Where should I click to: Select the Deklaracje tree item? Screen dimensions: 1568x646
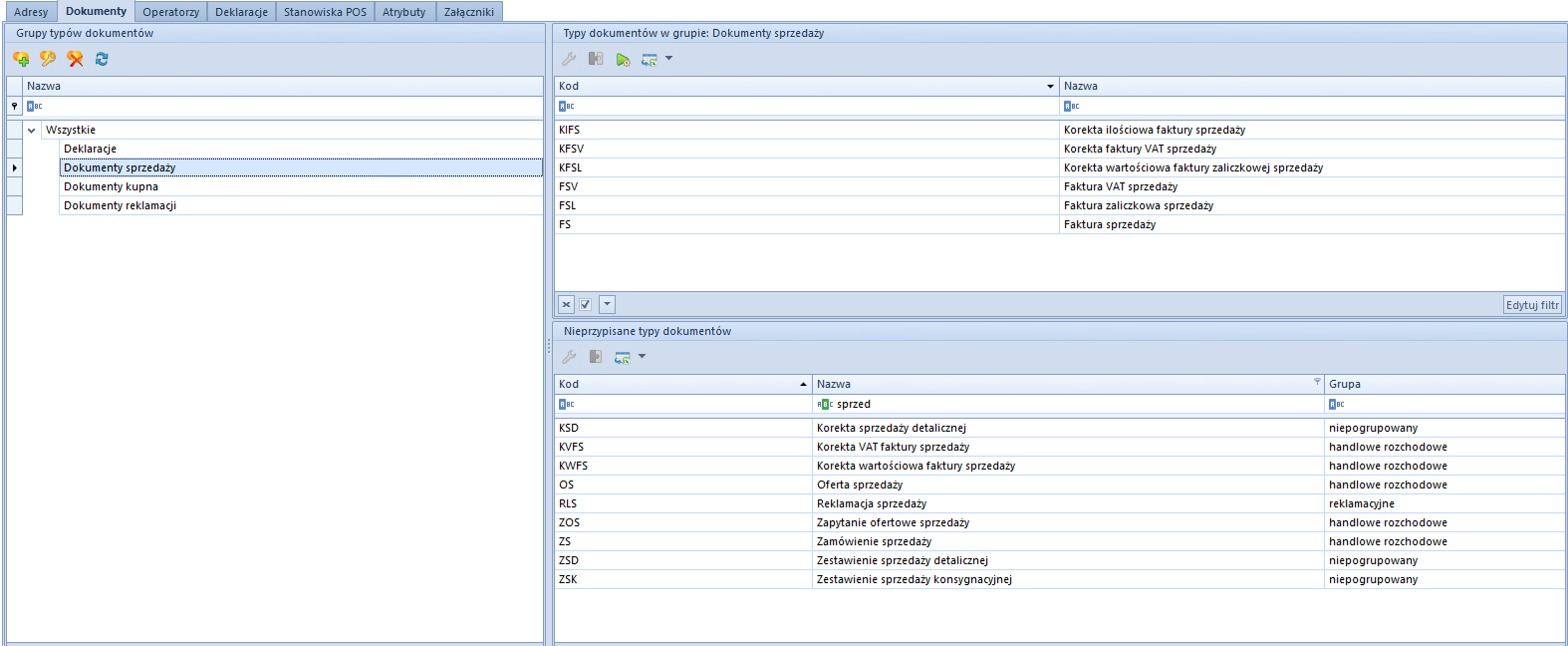point(301,149)
